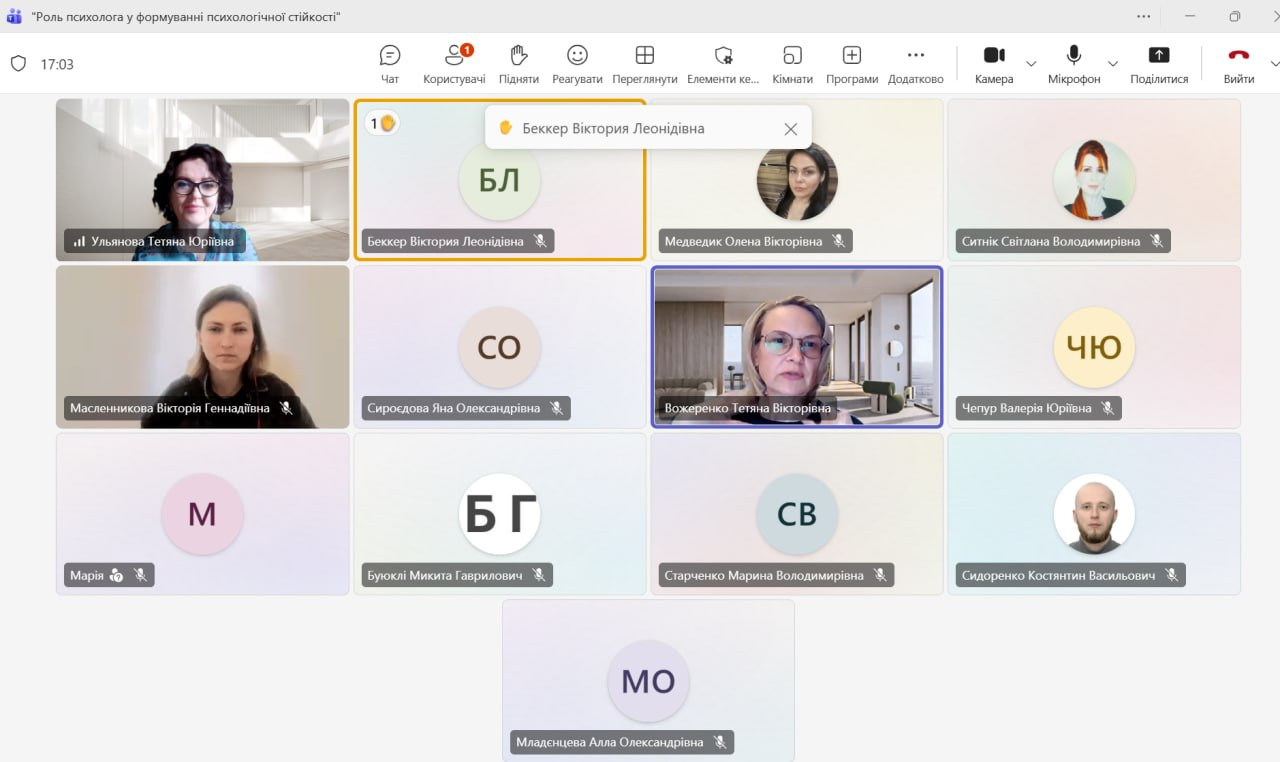Open Кімнати breakout rooms
The image size is (1280, 762).
pos(792,64)
